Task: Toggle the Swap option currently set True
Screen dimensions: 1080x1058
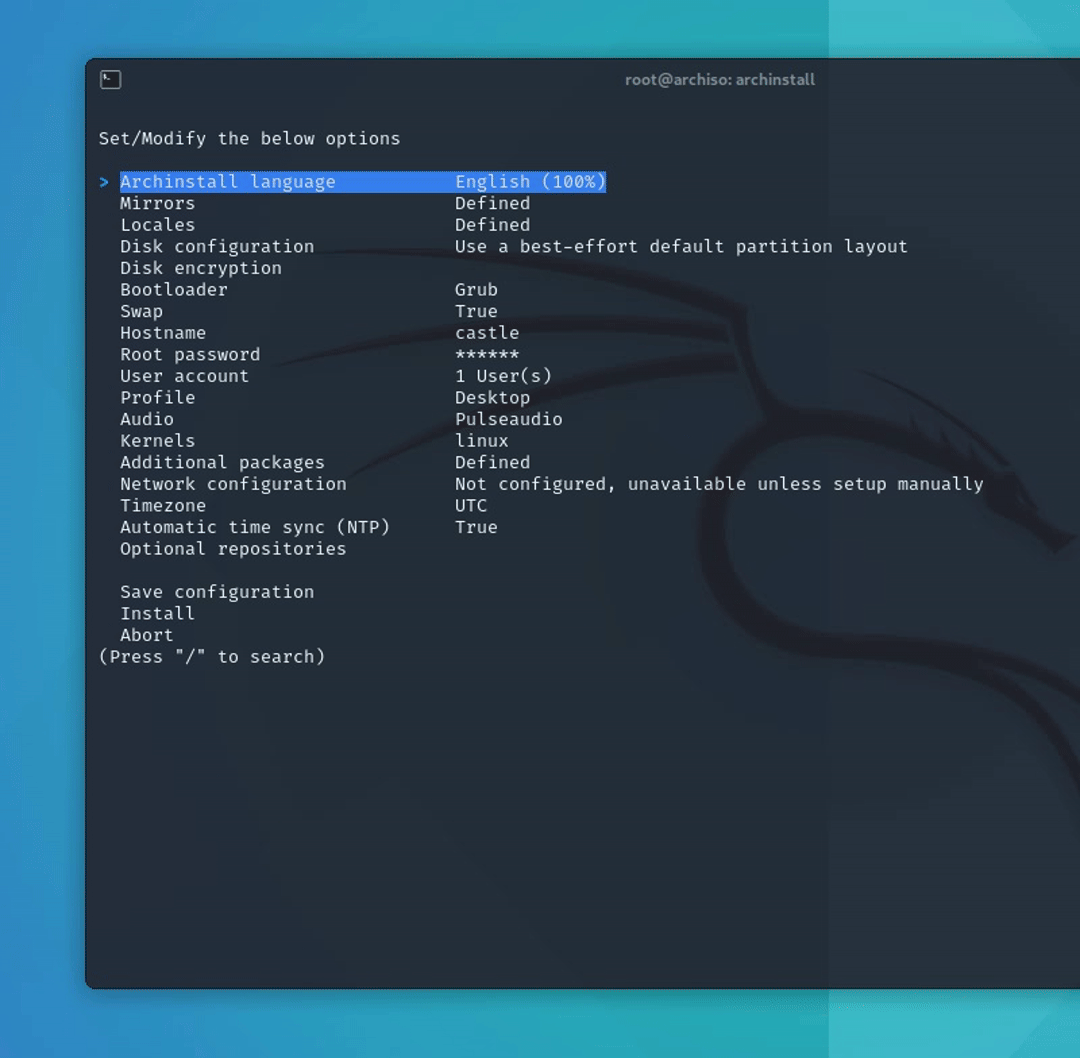Action: coord(142,311)
